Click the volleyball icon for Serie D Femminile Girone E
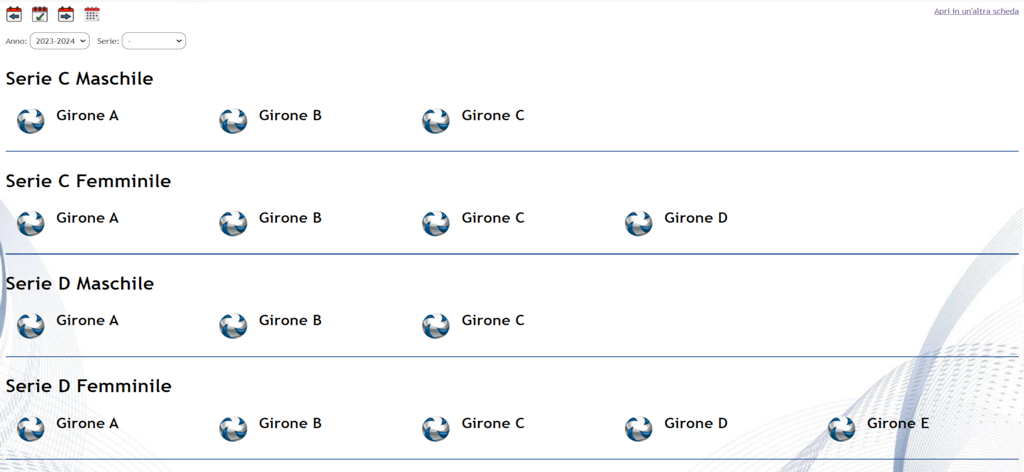Viewport: 1024px width, 472px height. pos(841,429)
